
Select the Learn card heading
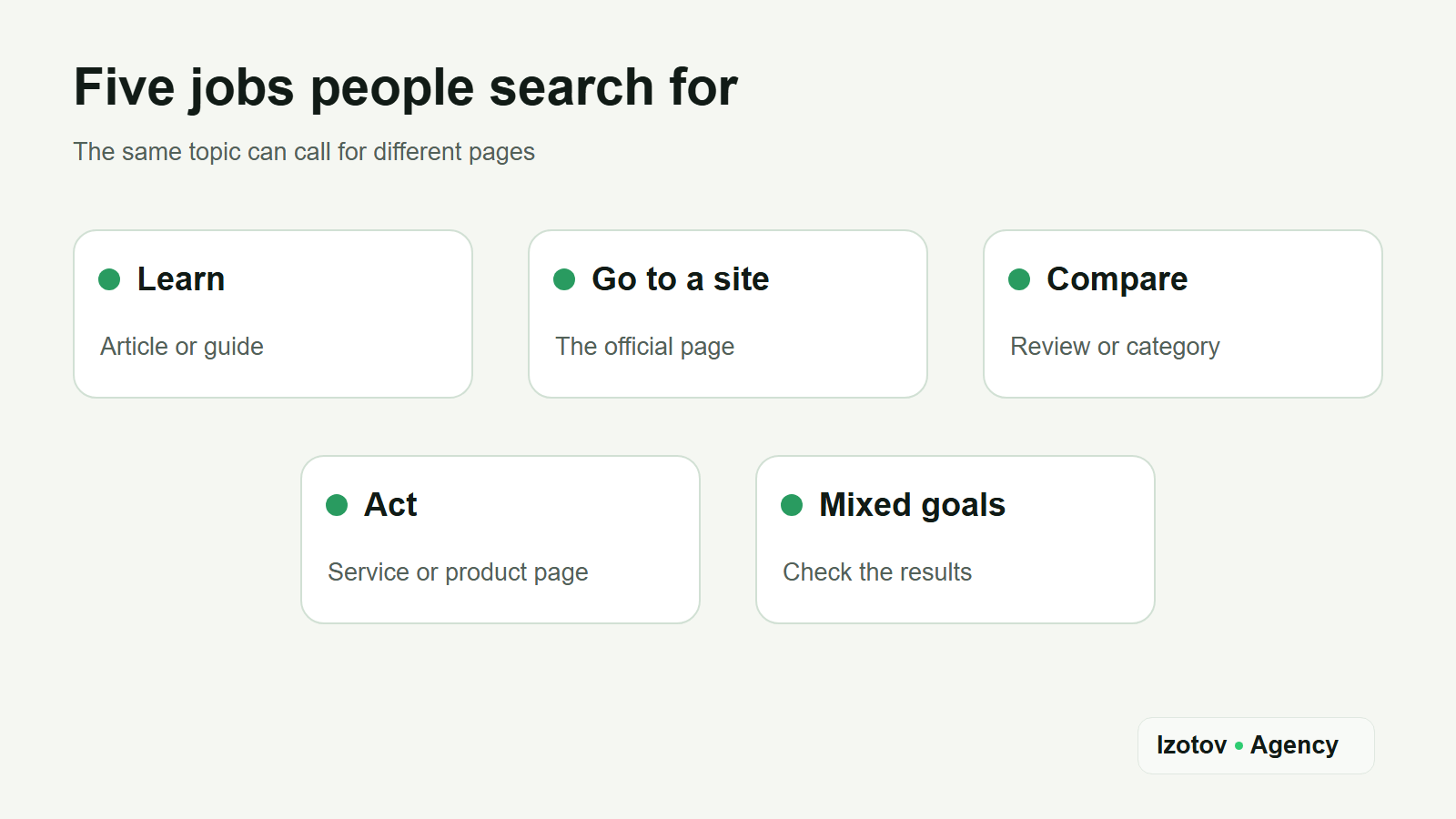[x=180, y=279]
